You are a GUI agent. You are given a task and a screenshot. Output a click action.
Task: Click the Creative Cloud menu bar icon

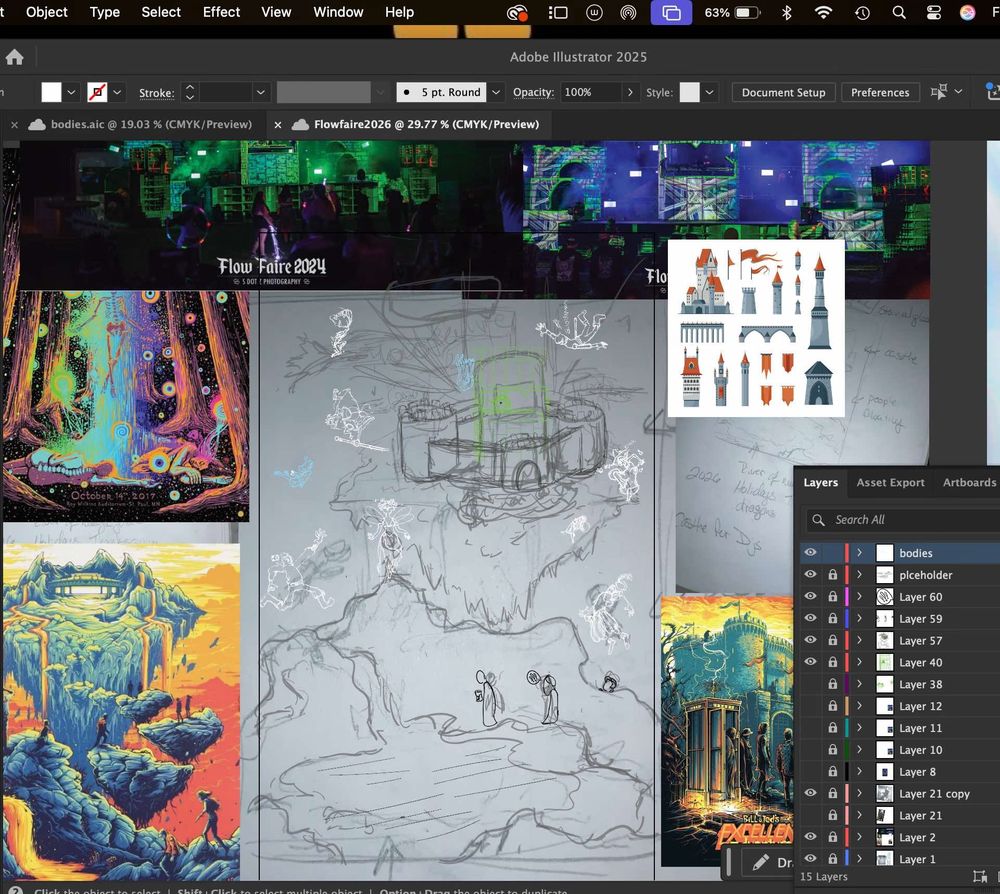click(517, 13)
